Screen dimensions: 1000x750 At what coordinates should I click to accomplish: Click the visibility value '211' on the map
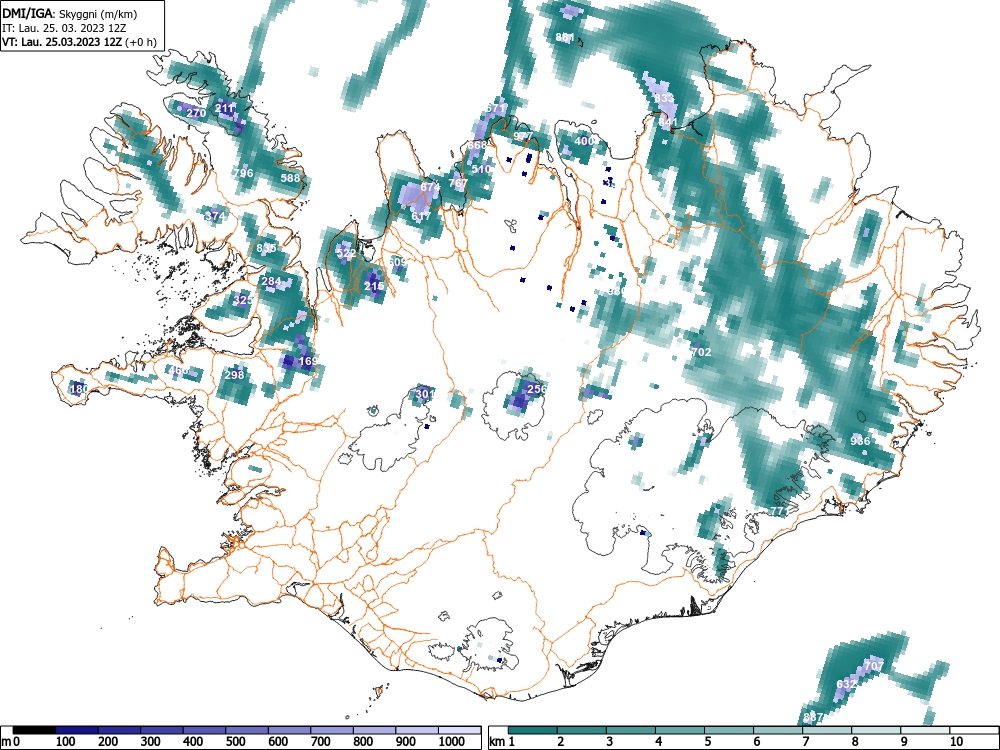click(x=224, y=108)
